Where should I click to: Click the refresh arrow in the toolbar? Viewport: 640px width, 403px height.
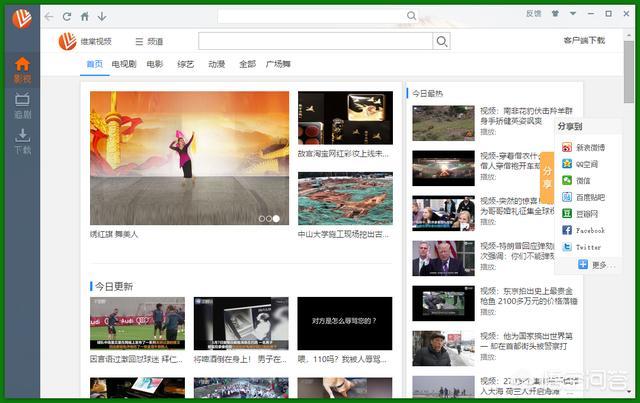(x=67, y=16)
